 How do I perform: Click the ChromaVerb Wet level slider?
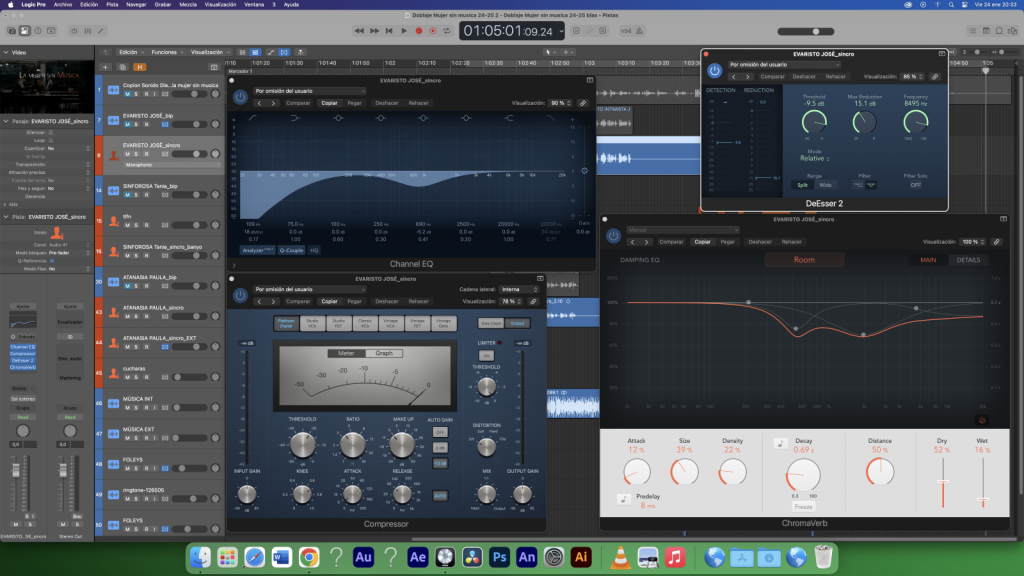(984, 499)
